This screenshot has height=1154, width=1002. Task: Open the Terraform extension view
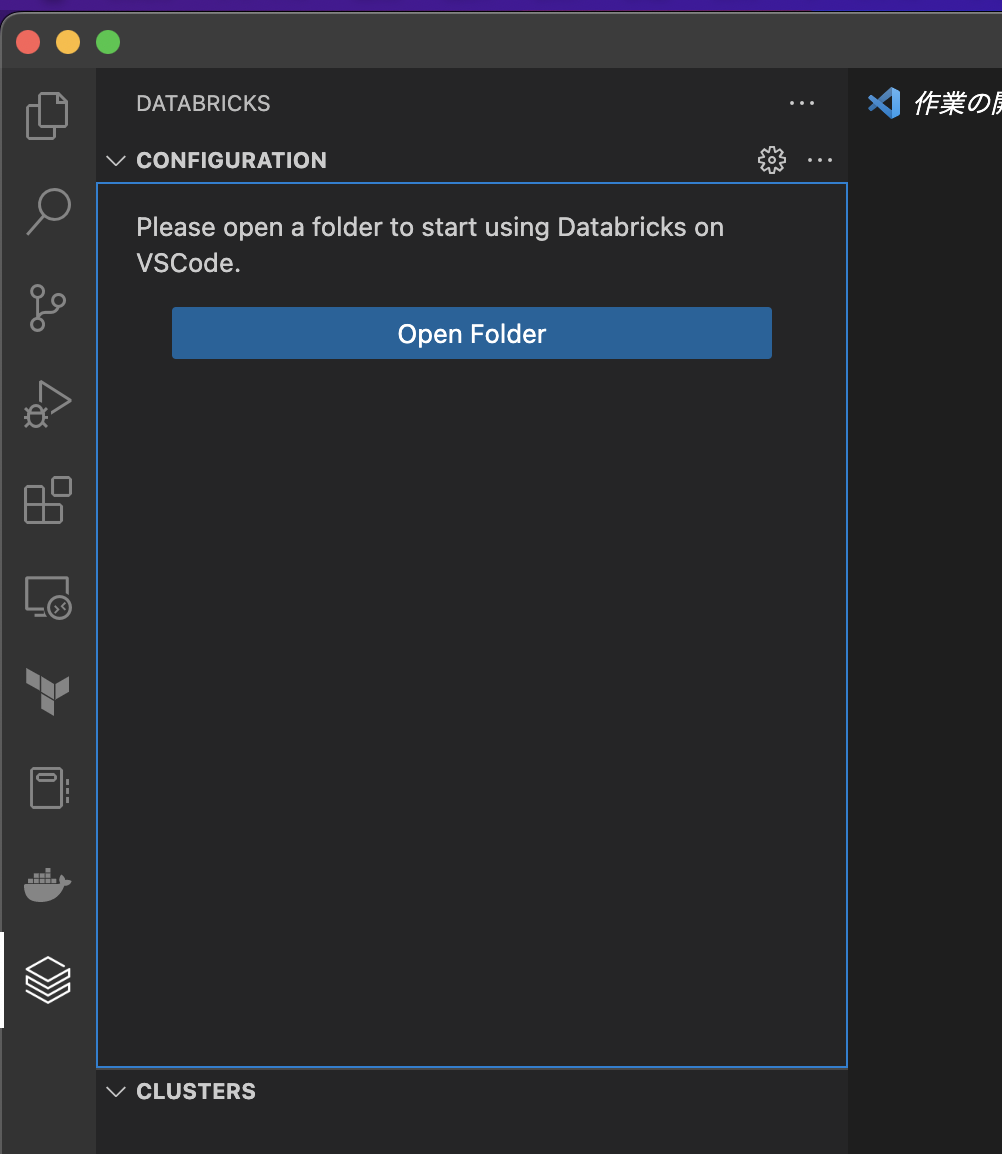[48, 692]
